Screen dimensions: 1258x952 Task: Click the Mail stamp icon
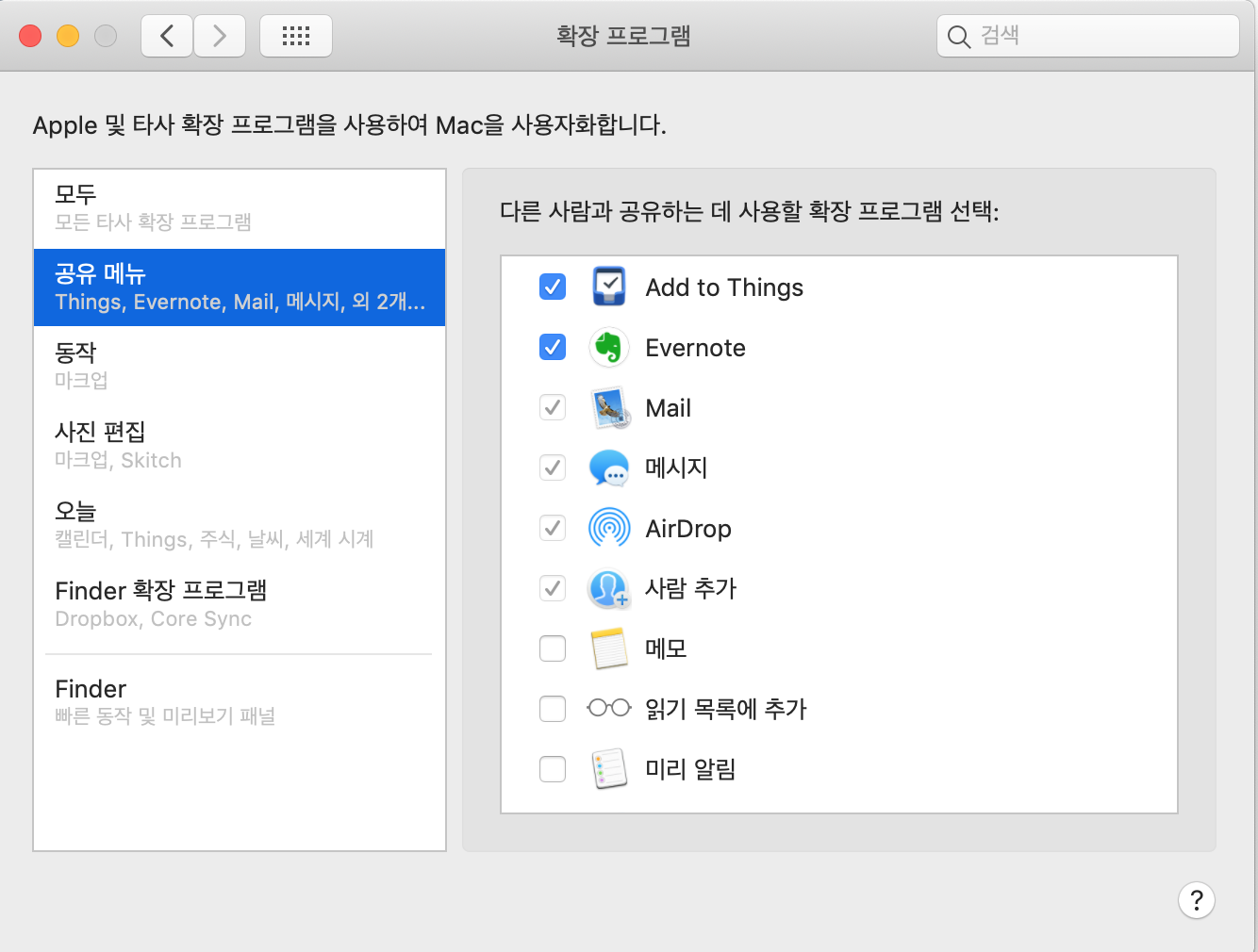[x=610, y=408]
